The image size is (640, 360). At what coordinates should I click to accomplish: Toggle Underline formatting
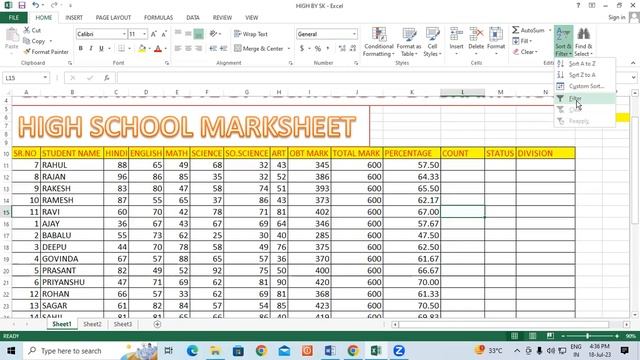(x=101, y=49)
